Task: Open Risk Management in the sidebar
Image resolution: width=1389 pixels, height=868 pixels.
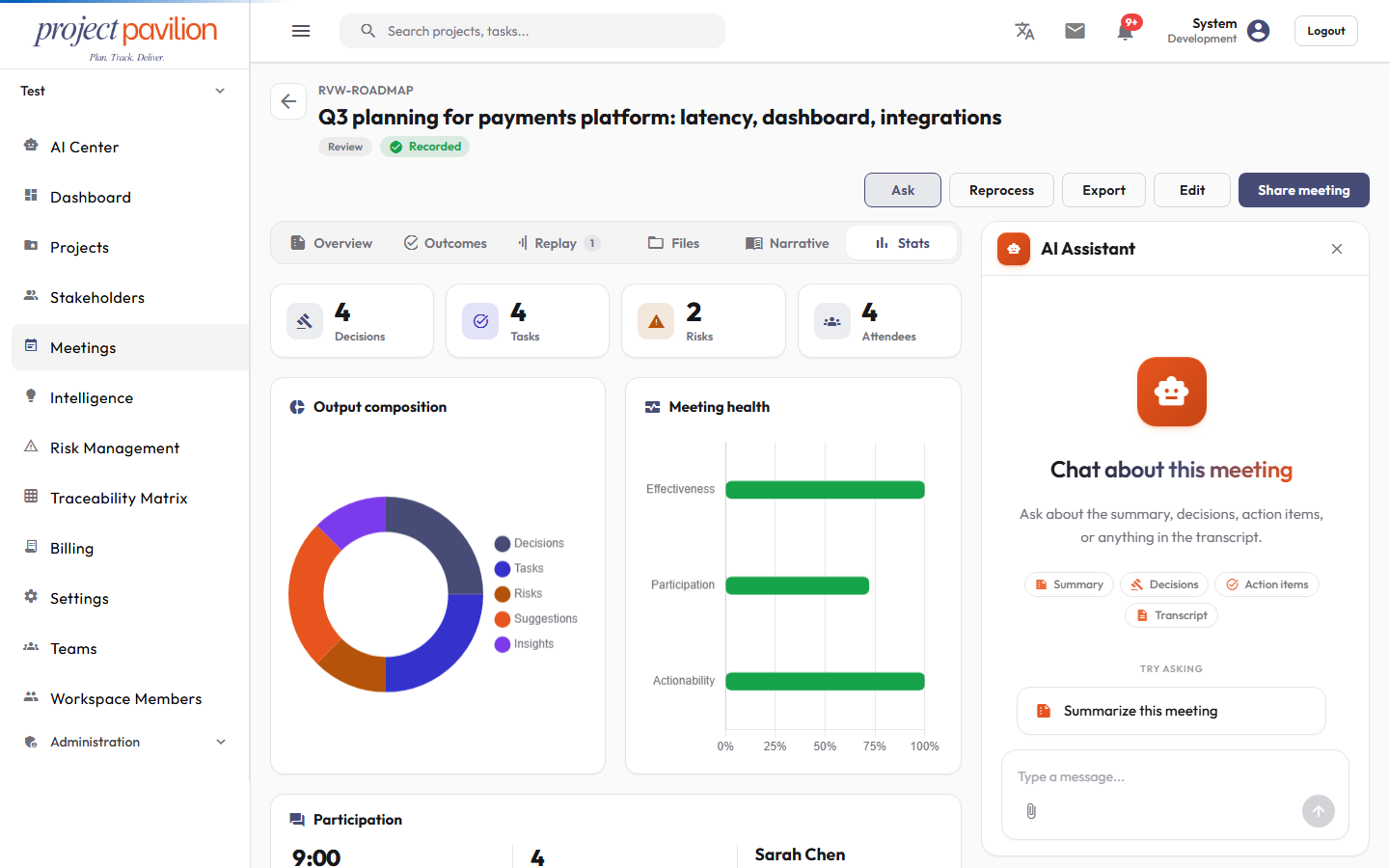Action: pyautogui.click(x=130, y=448)
